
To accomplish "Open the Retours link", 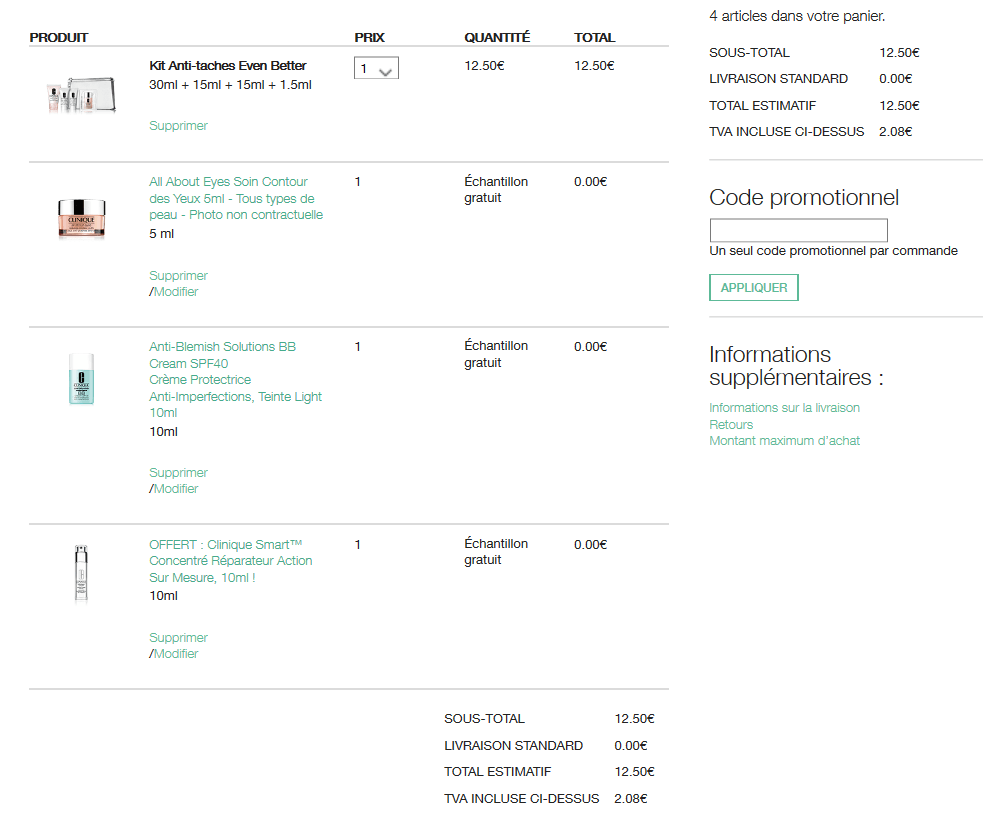I will [731, 425].
